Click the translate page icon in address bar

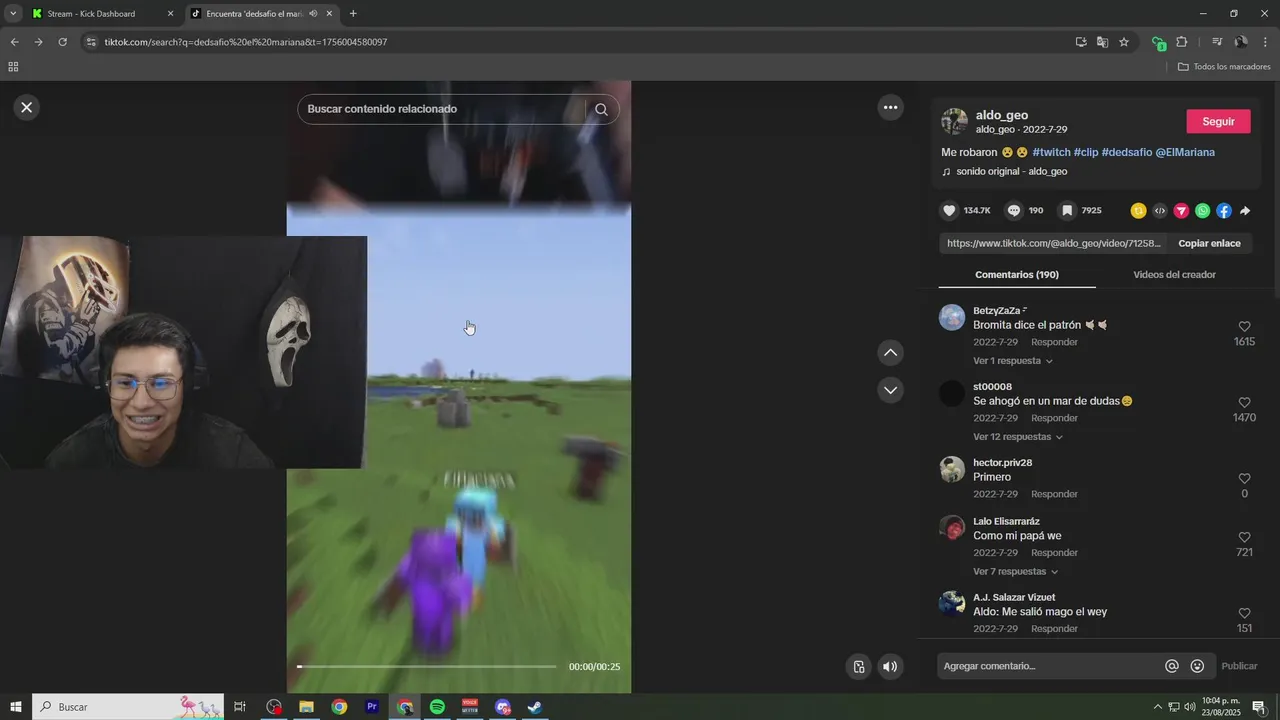click(x=1102, y=42)
